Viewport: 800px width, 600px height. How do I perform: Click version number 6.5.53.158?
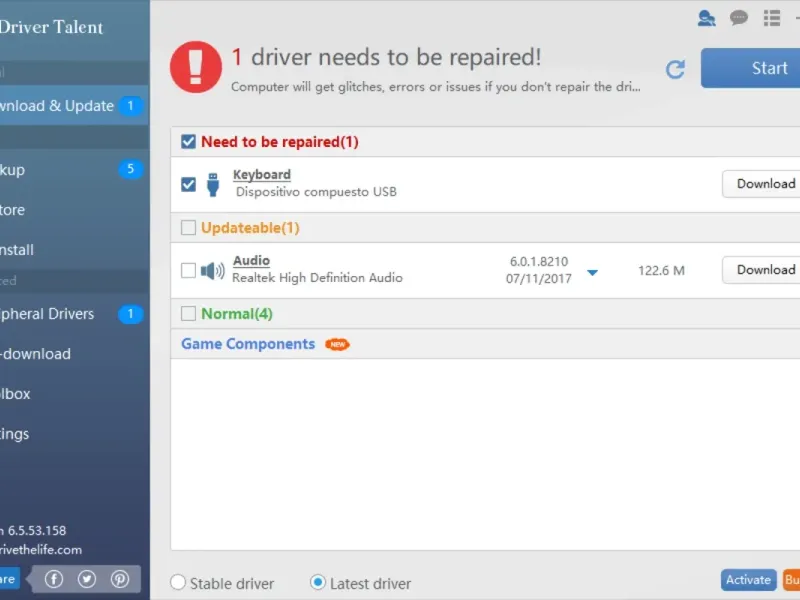(x=37, y=531)
